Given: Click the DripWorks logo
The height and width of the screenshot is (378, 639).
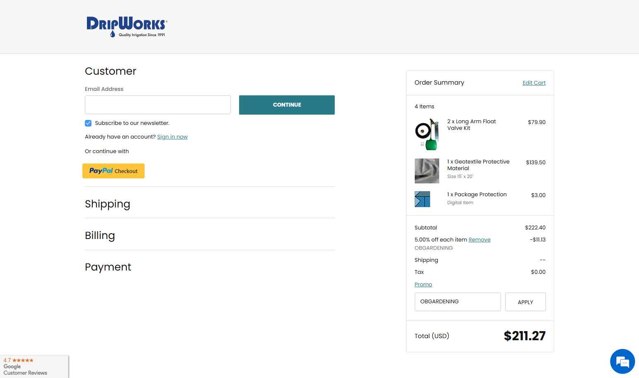Looking at the screenshot, I should pyautogui.click(x=126, y=27).
